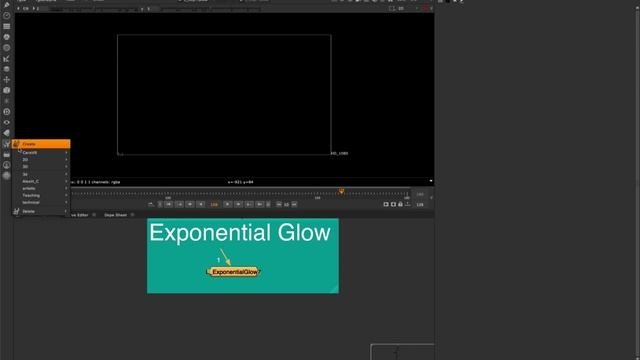Click the orange playhead on the timeline
This screenshot has height=360, width=640.
point(341,191)
